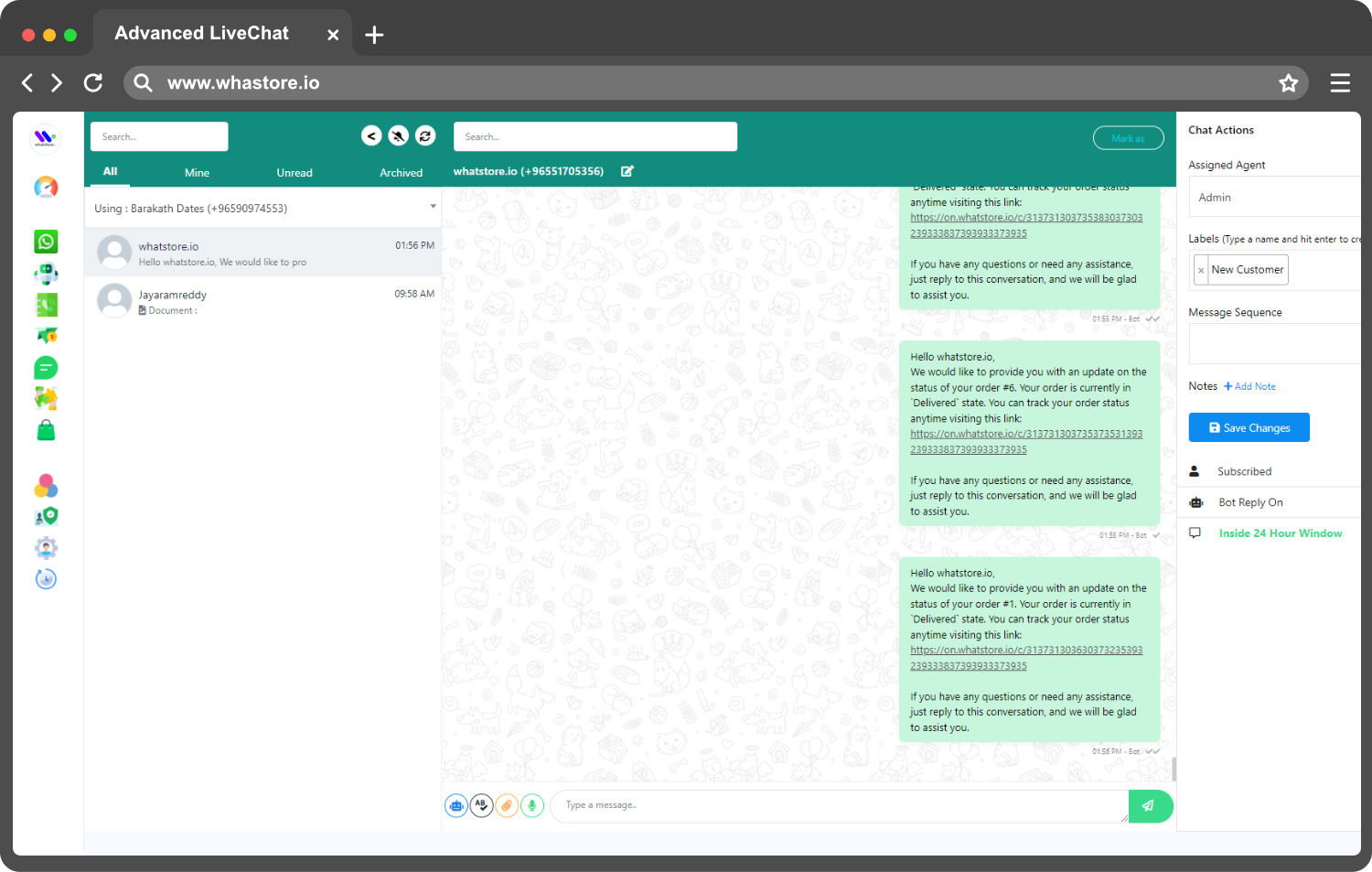The width and height of the screenshot is (1372, 872).
Task: Open the green contacts phonebook icon
Action: [46, 305]
